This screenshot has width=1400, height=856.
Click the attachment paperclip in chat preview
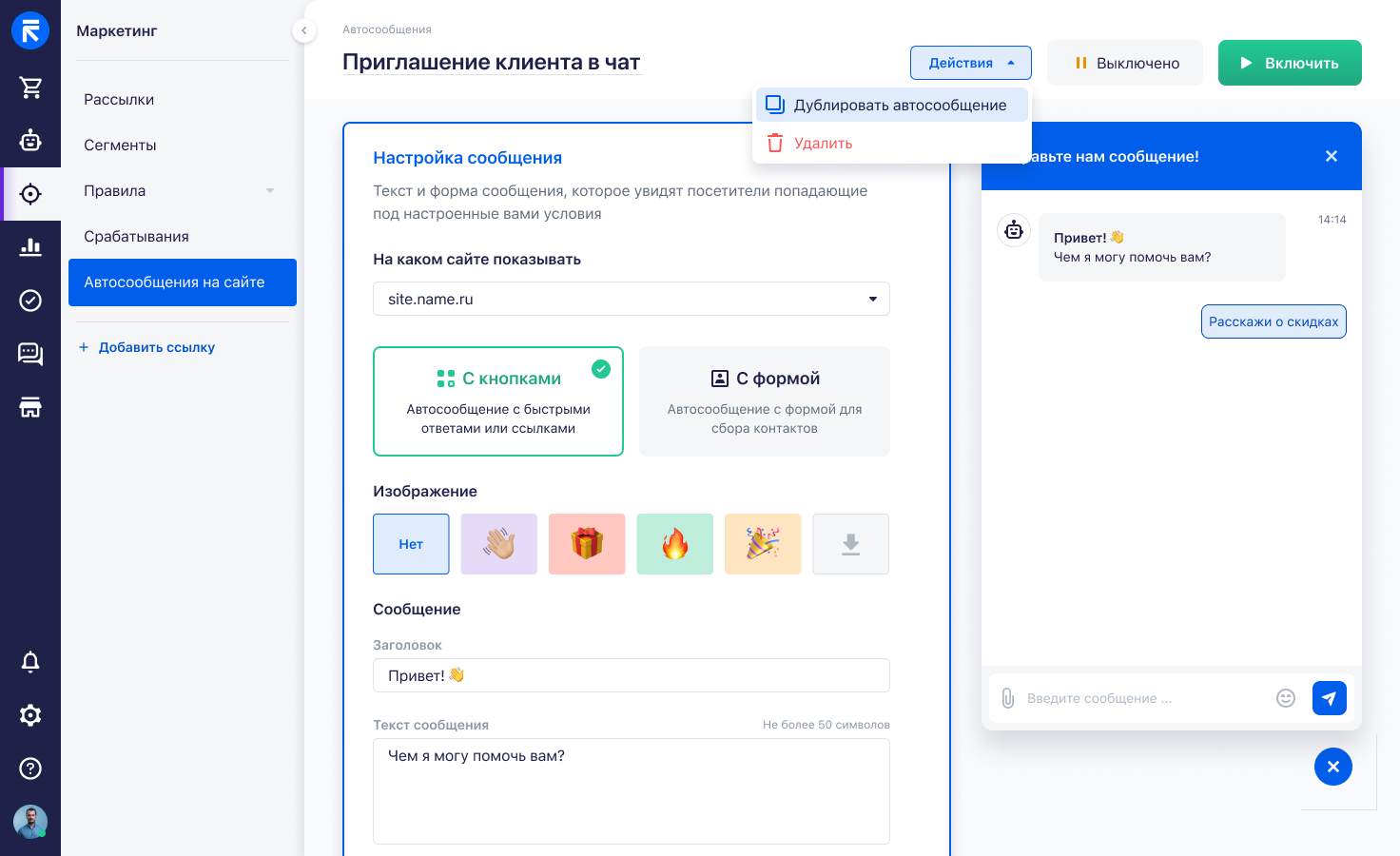point(1008,698)
